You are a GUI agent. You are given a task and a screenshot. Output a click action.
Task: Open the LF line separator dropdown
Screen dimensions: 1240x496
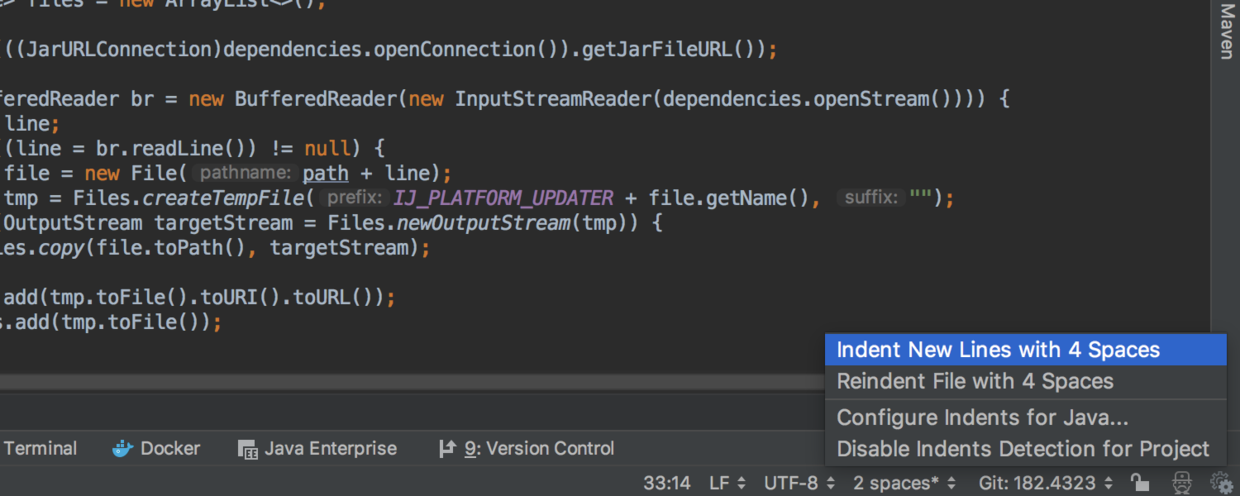pyautogui.click(x=727, y=483)
